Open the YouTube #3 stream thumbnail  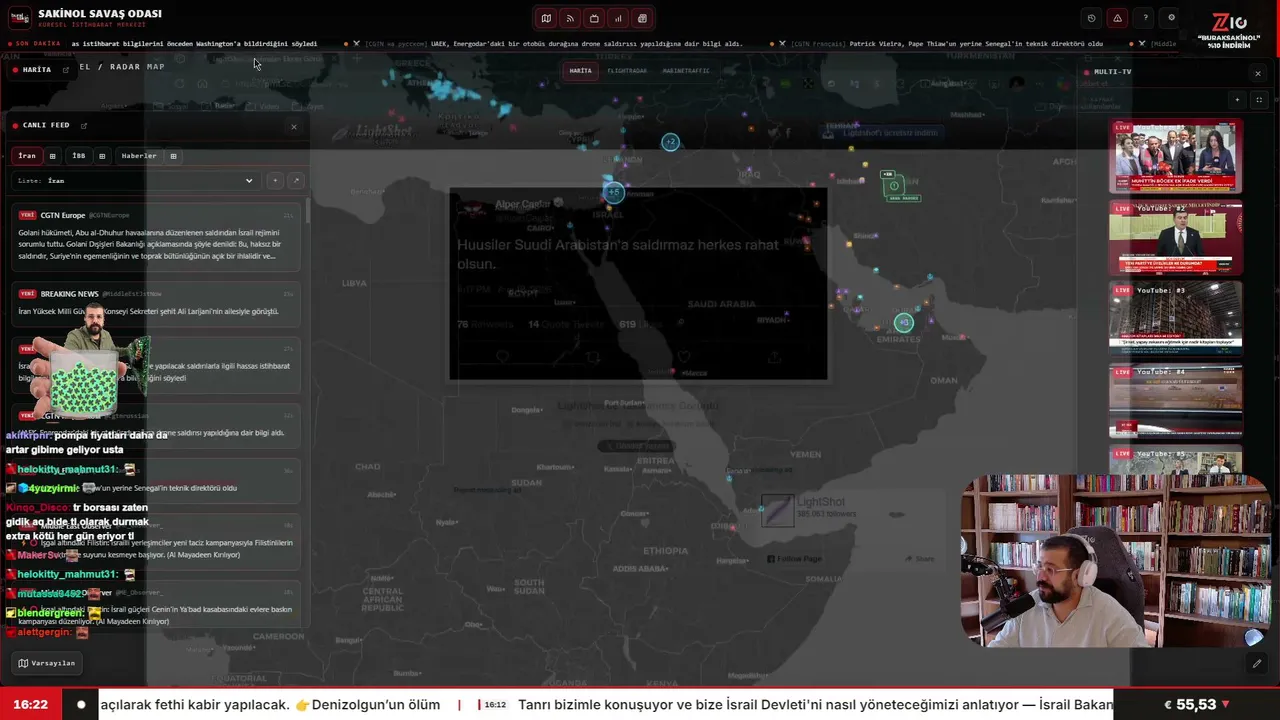[1175, 318]
